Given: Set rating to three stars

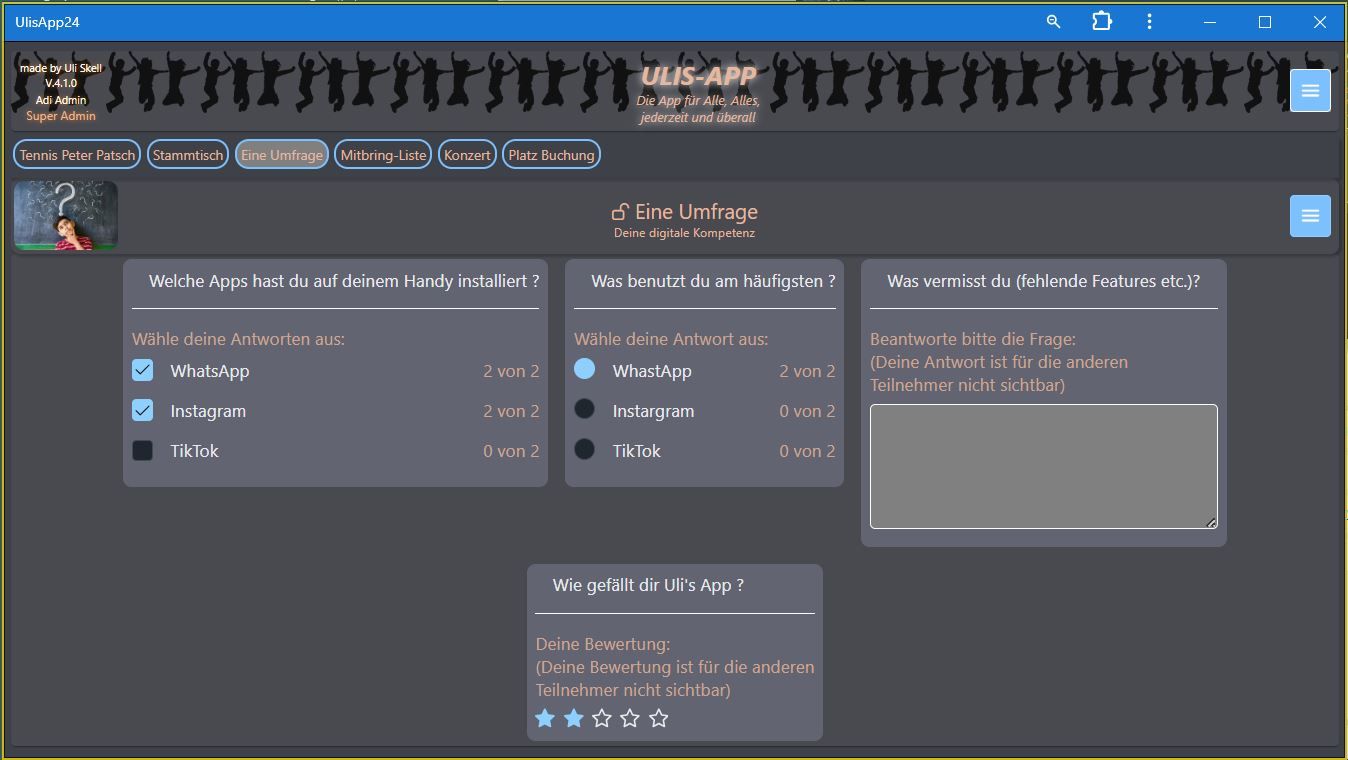Looking at the screenshot, I should pos(601,718).
